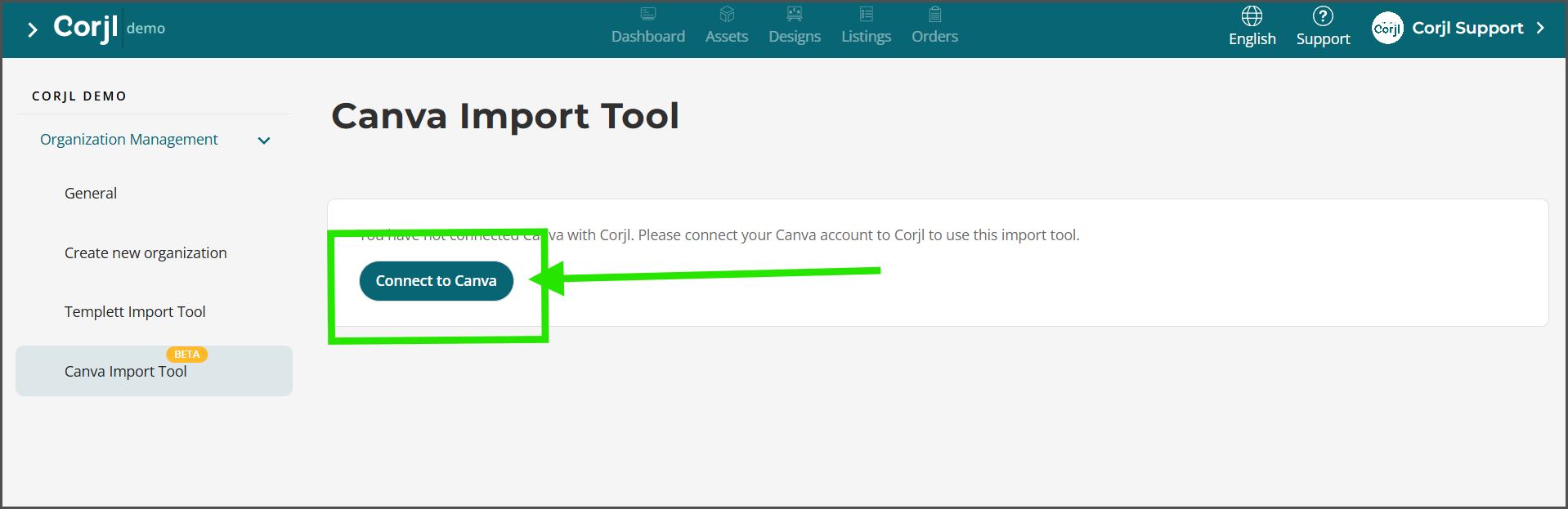Click the Designs icon in the top navigation

pos(795,14)
